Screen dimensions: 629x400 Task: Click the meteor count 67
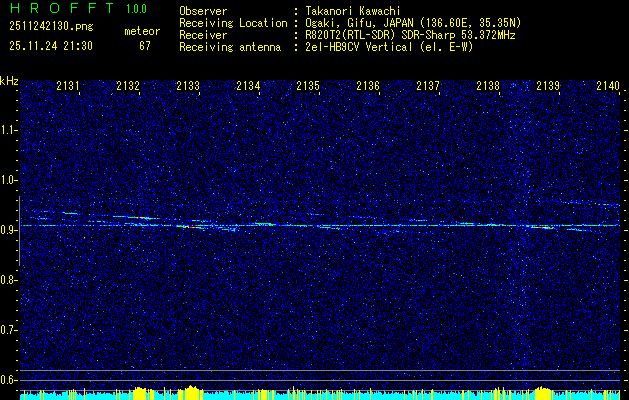145,46
